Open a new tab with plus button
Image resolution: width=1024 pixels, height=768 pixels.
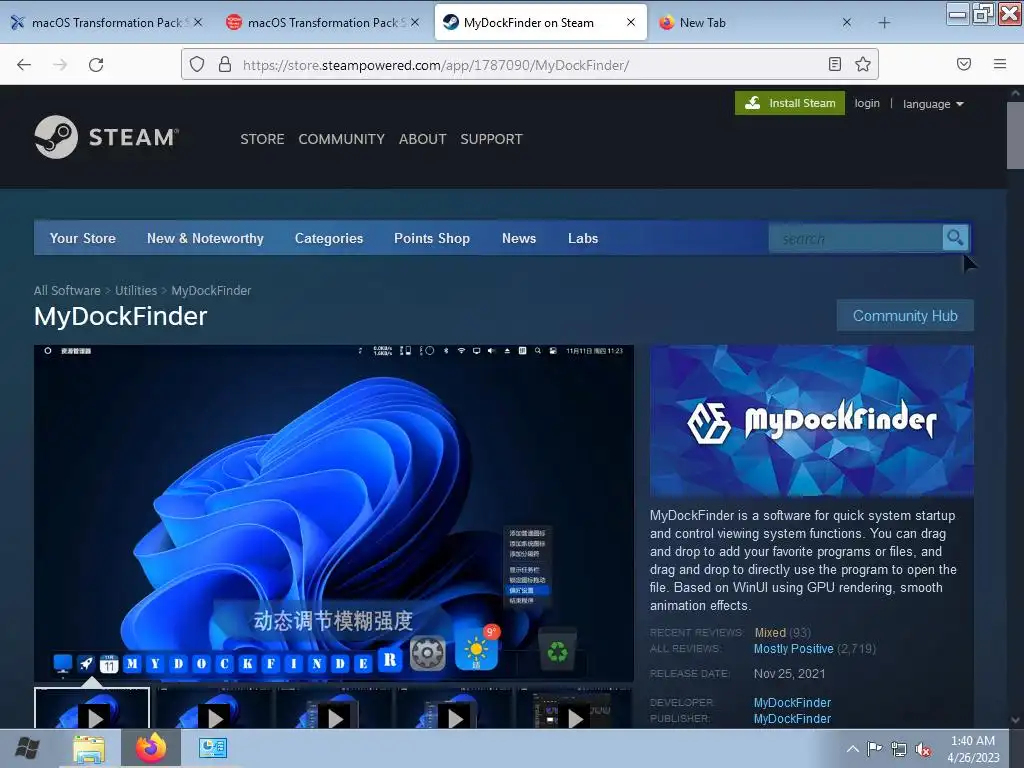pyautogui.click(x=884, y=23)
